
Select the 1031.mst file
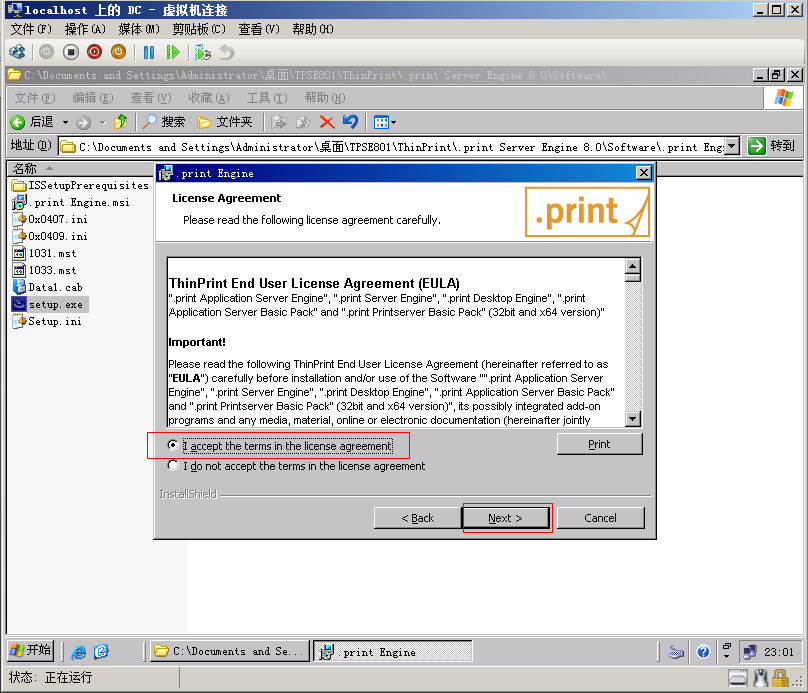(x=44, y=253)
